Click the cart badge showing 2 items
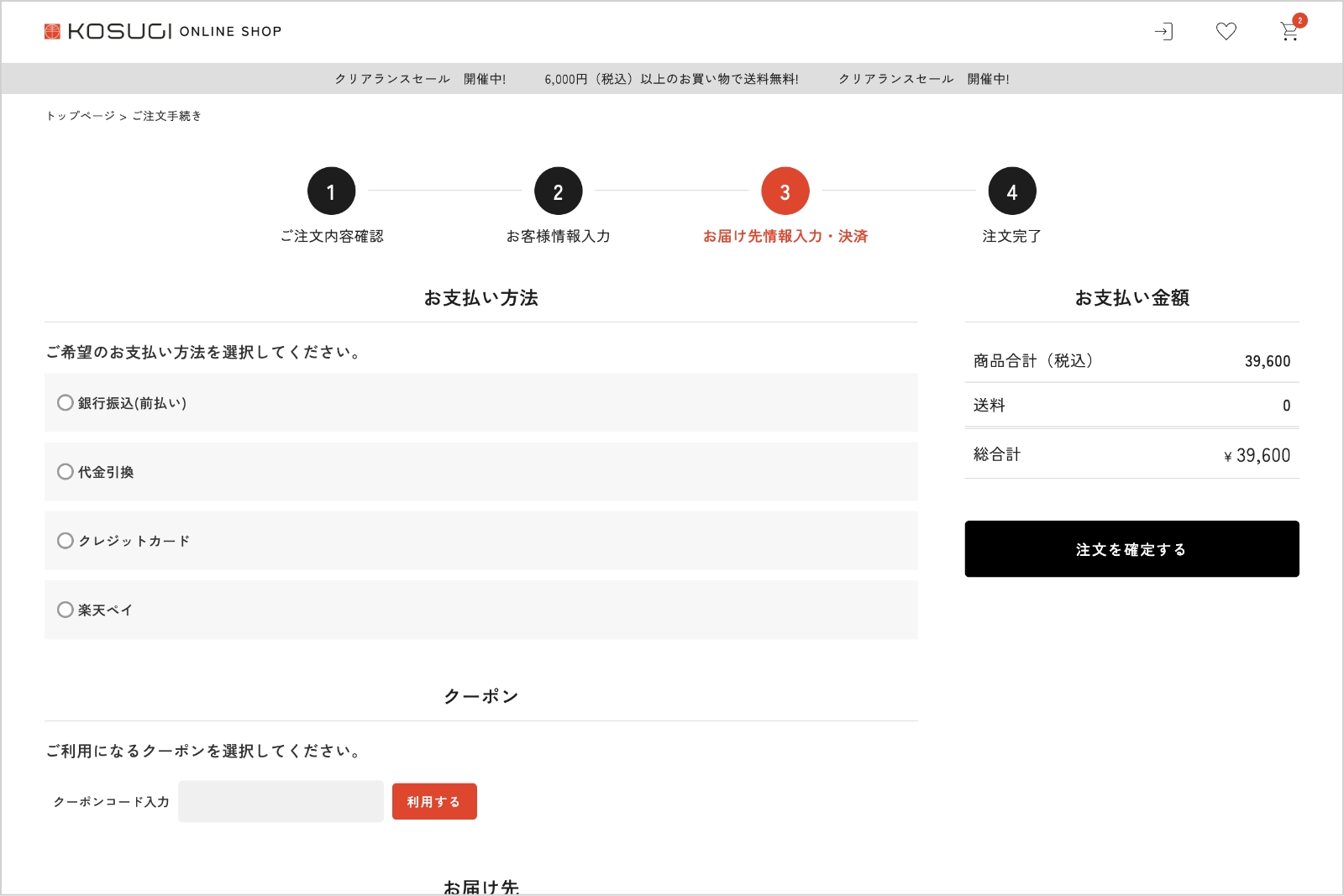1344x896 pixels. click(x=1299, y=21)
